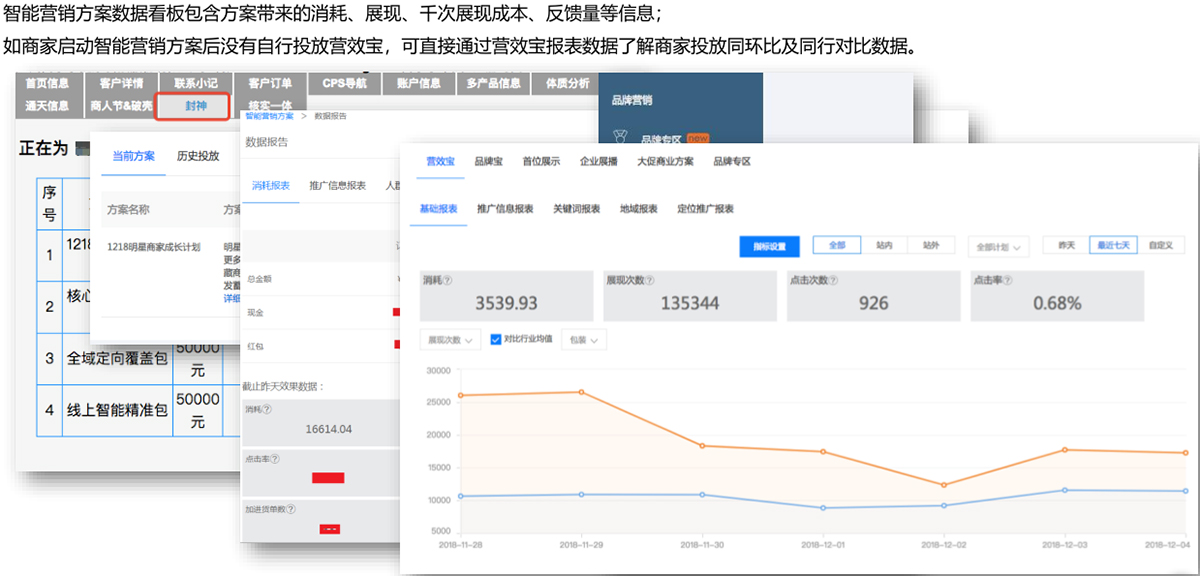This screenshot has height=576, width=1200.
Task: Open 消耗报表 tab in 数据报告 panel
Action: pos(271,185)
